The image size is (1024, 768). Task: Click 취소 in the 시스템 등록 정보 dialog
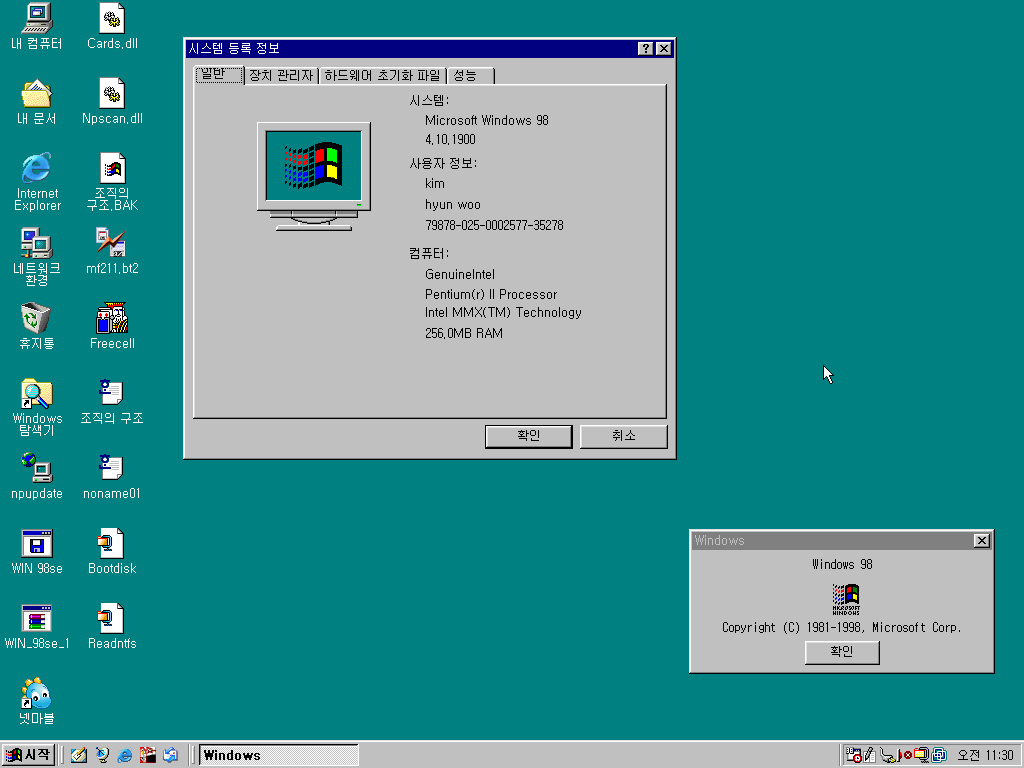[624, 436]
